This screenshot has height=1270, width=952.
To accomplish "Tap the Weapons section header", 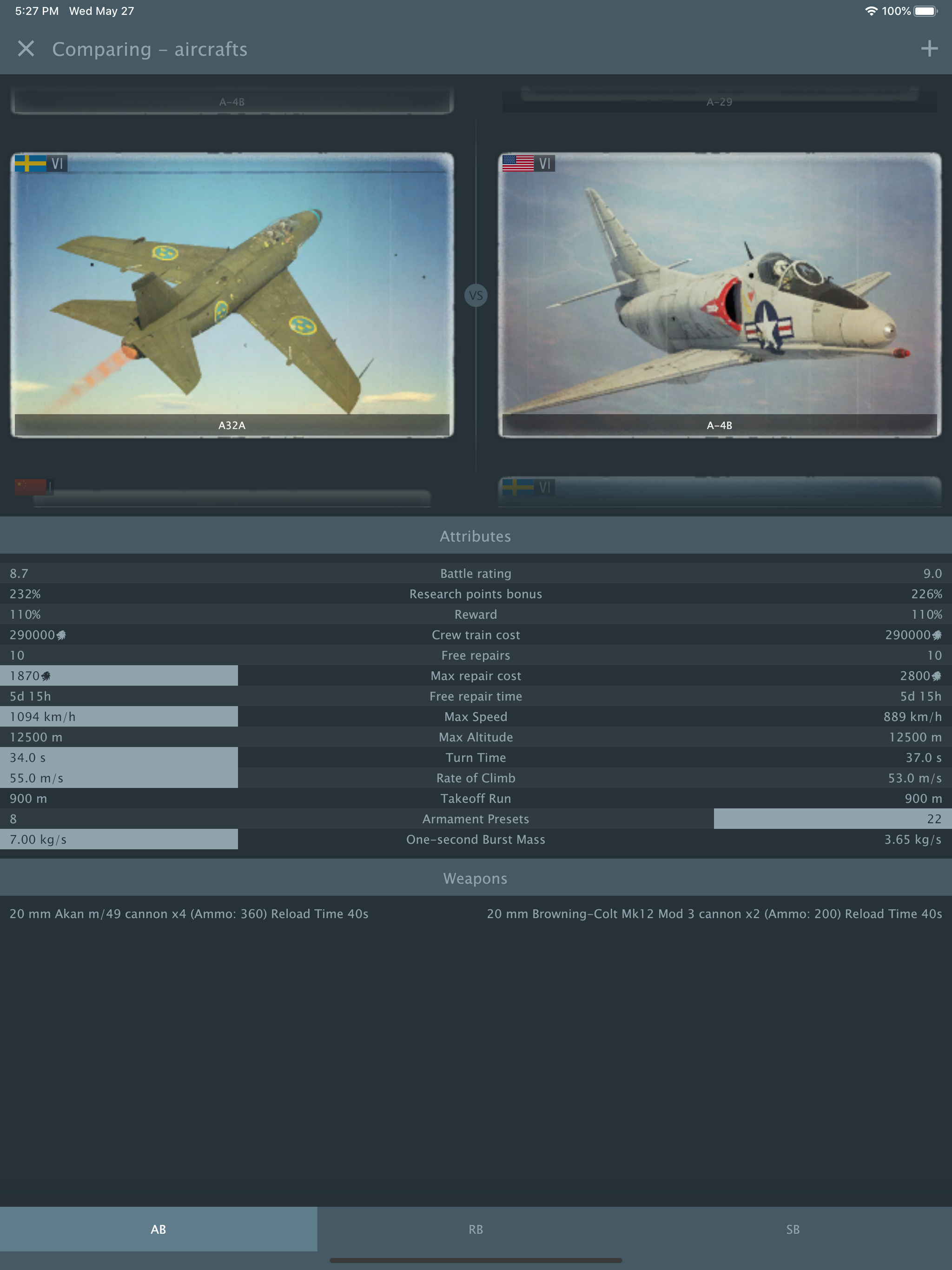I will tap(476, 879).
